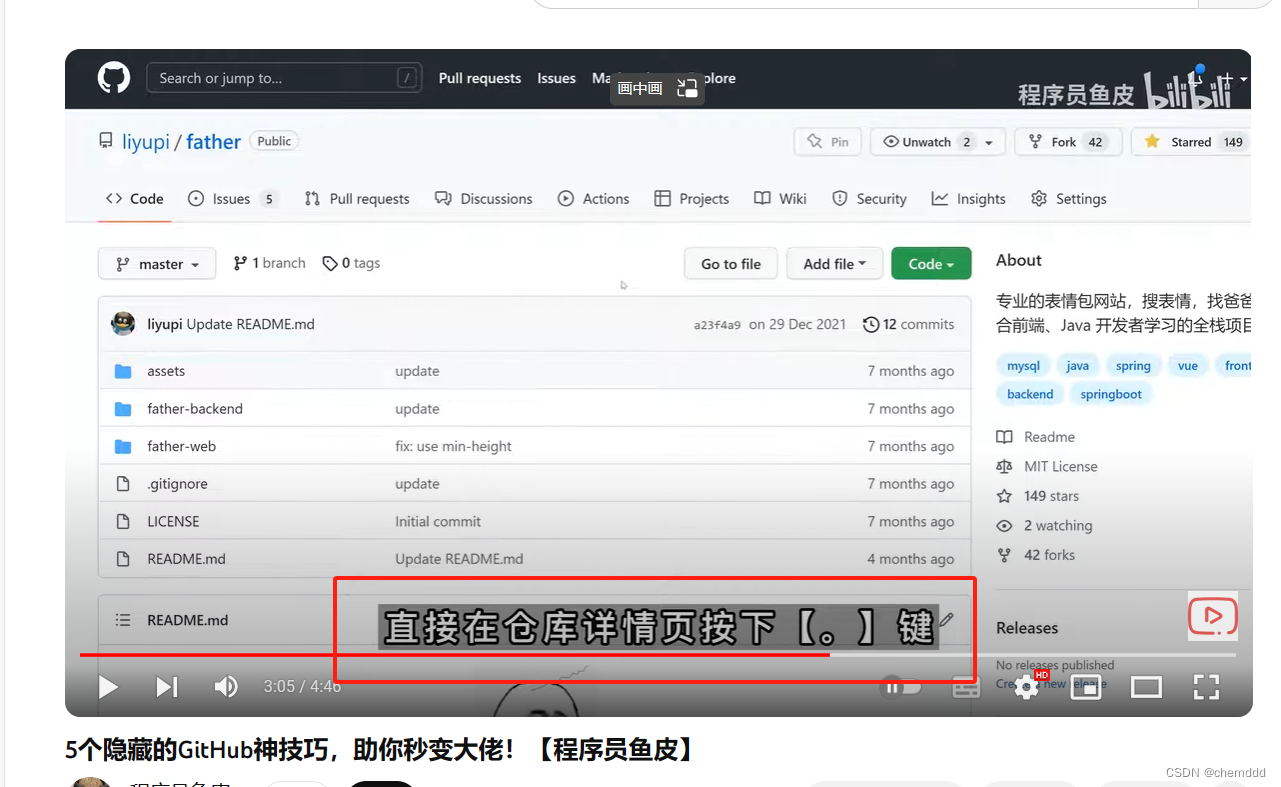Click the Go to file button
This screenshot has height=787, width=1281.
731,264
